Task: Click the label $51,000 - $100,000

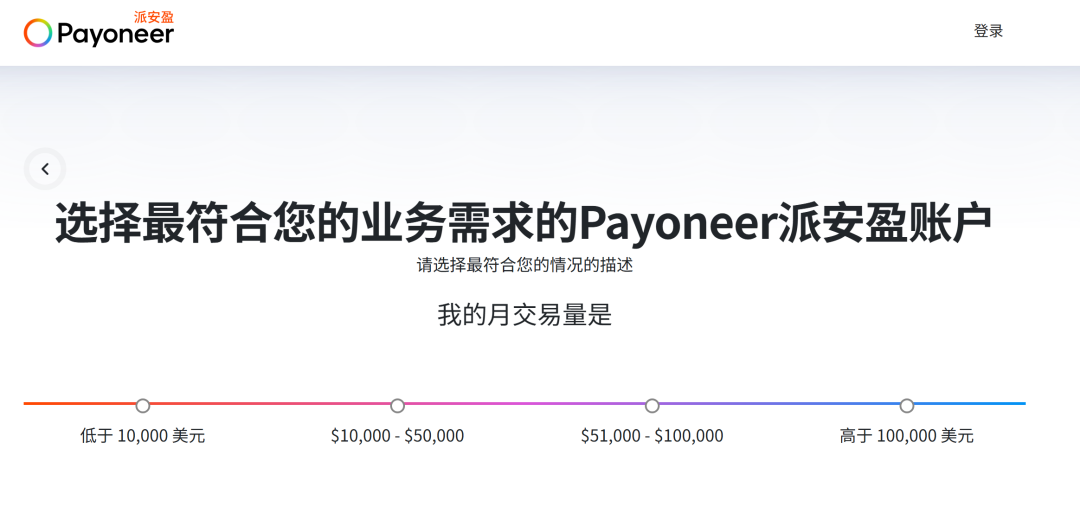Action: (x=652, y=436)
